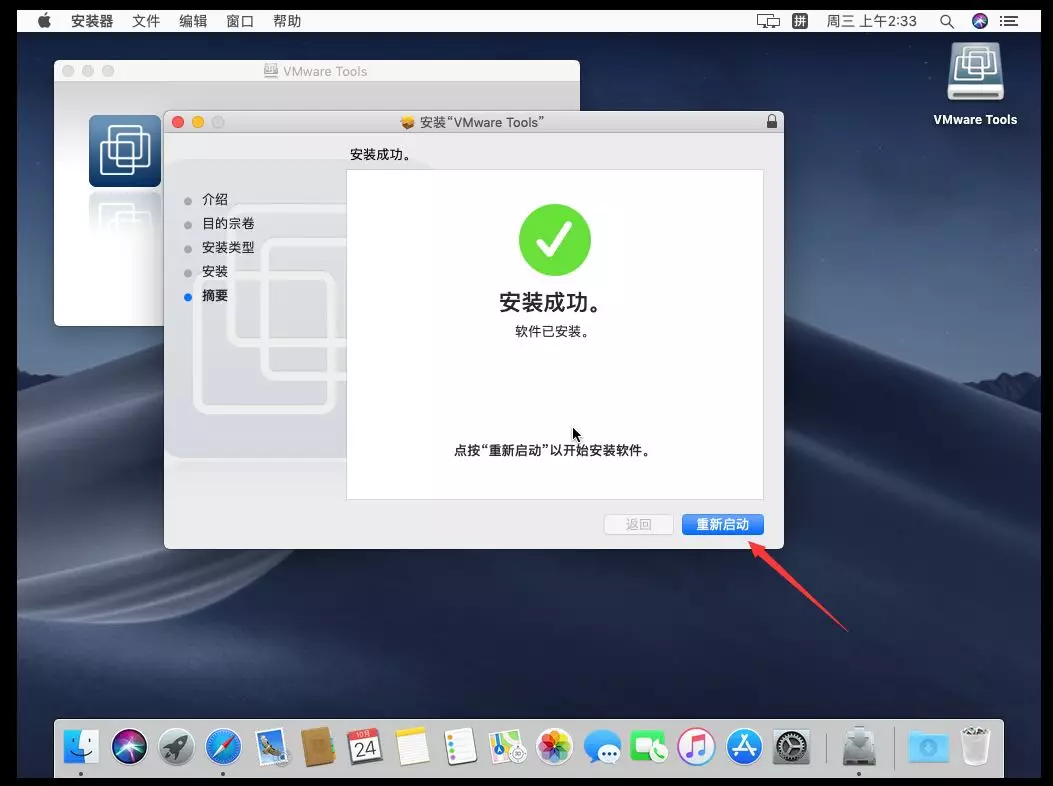This screenshot has height=786, width=1053.
Task: Open App Store in Dock
Action: pos(743,746)
